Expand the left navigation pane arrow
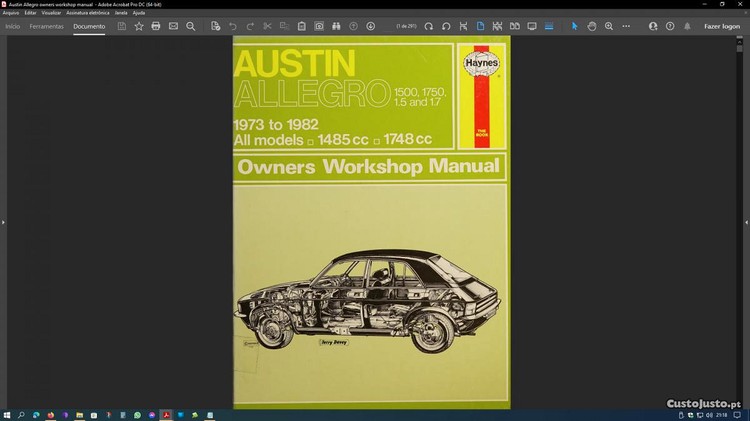Image resolution: width=750 pixels, height=421 pixels. 3,222
